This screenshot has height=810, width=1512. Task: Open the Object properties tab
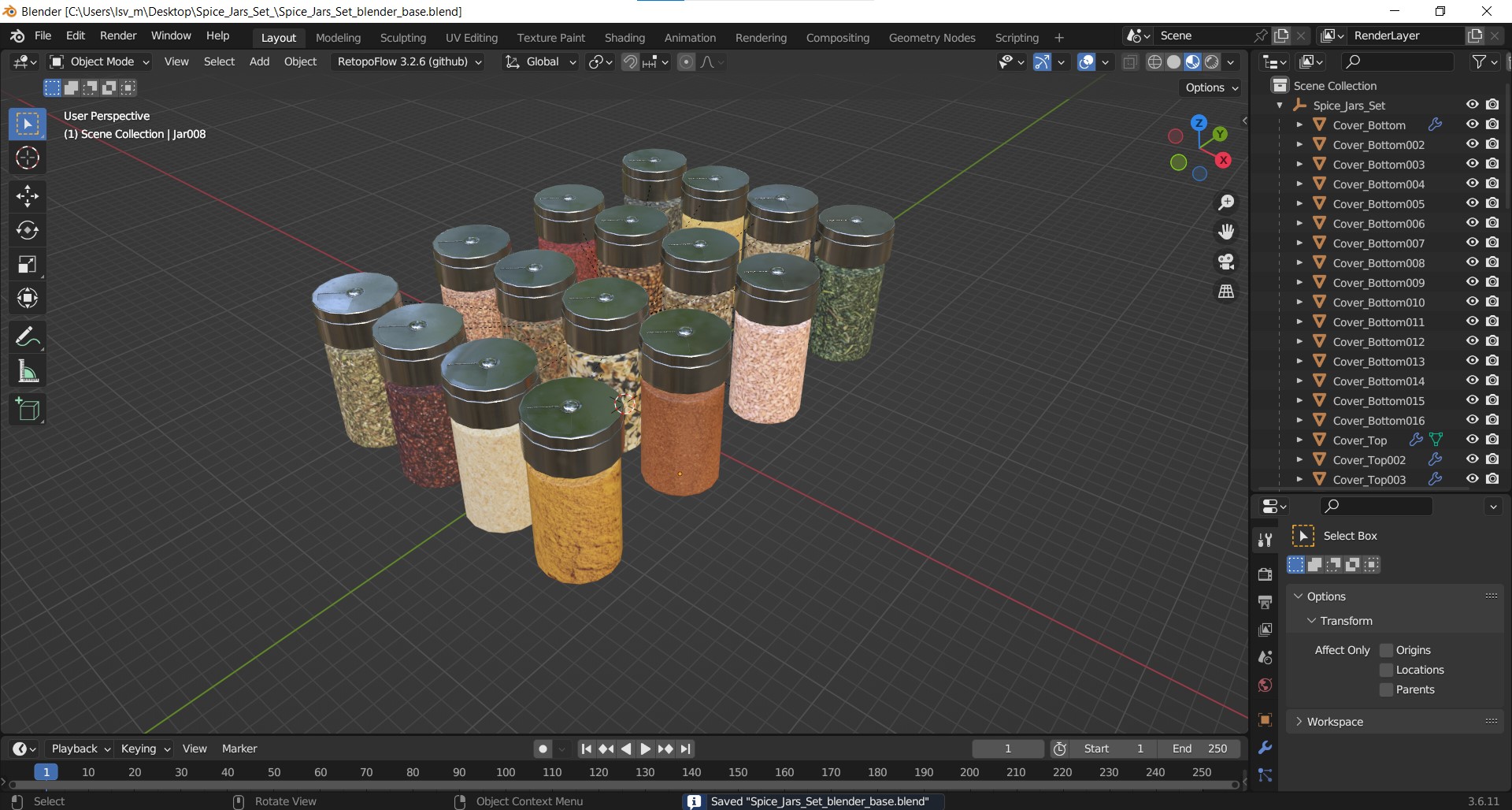pyautogui.click(x=1266, y=719)
